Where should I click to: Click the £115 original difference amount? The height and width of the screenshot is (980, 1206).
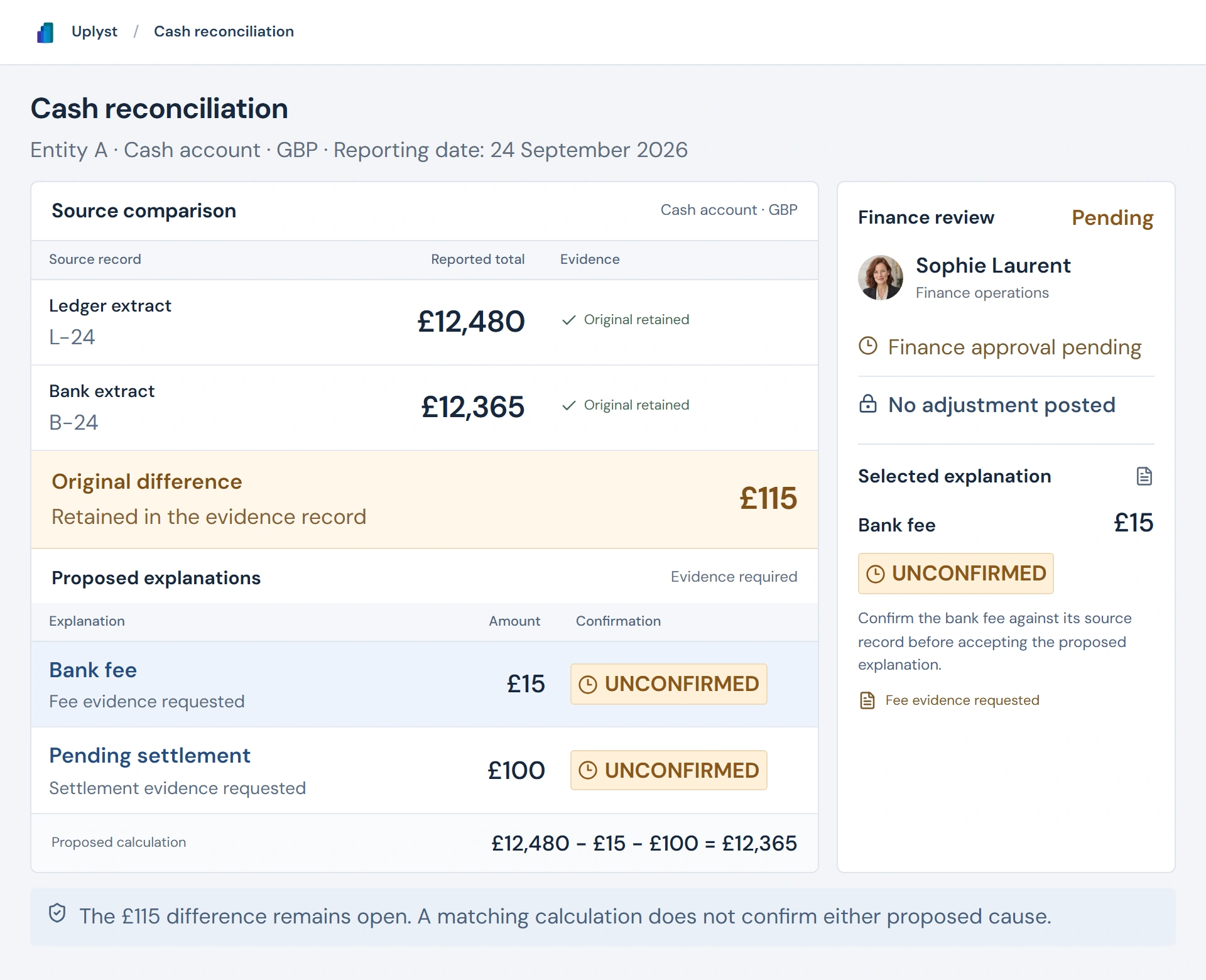point(768,499)
